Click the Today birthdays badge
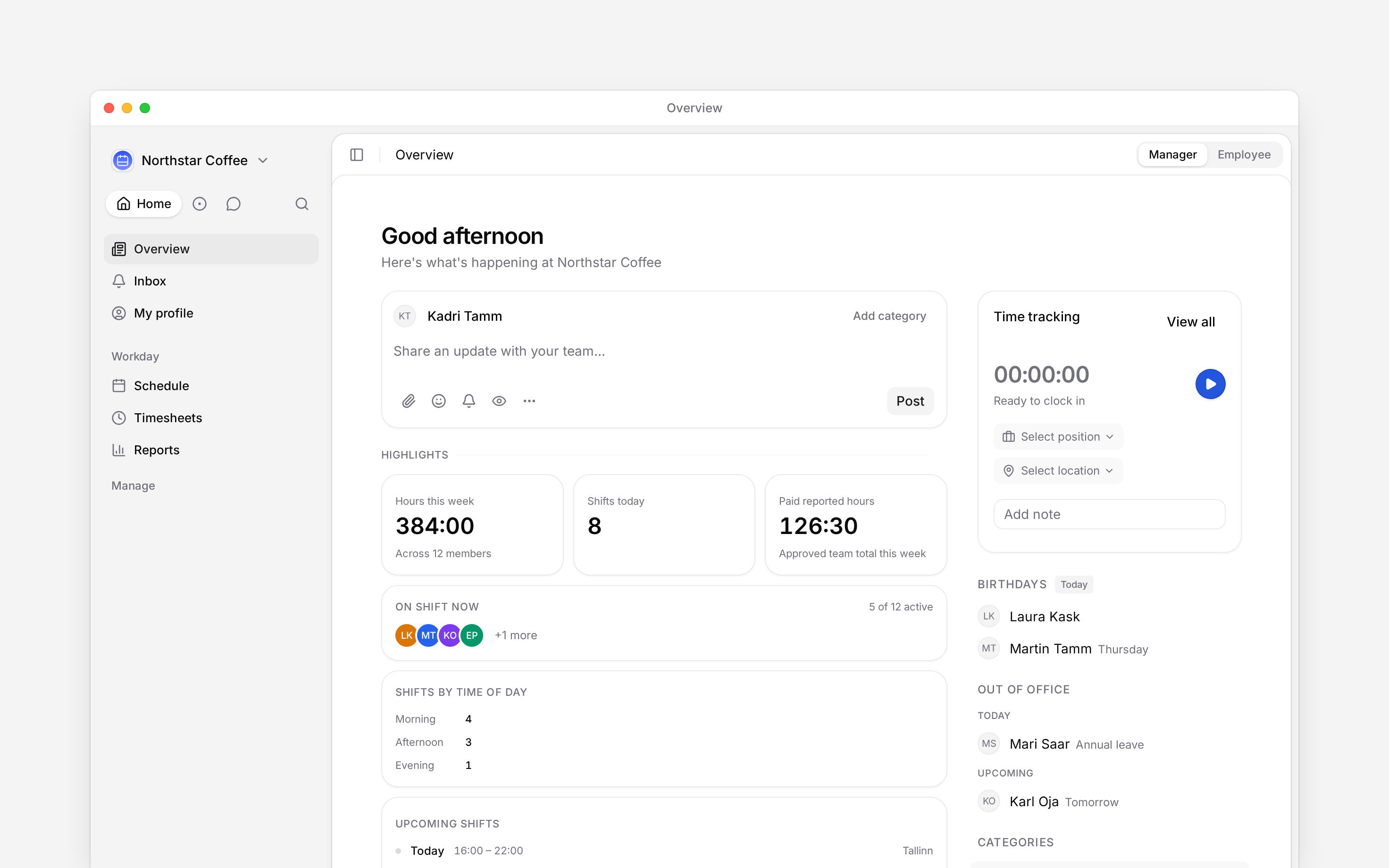Screen dimensions: 1389x868 coord(1074,584)
